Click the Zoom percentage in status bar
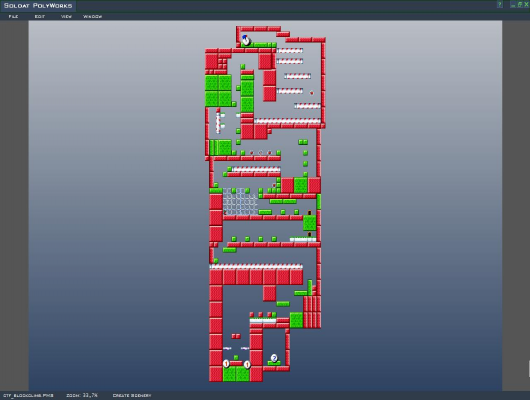The width and height of the screenshot is (530, 400). pos(82,395)
